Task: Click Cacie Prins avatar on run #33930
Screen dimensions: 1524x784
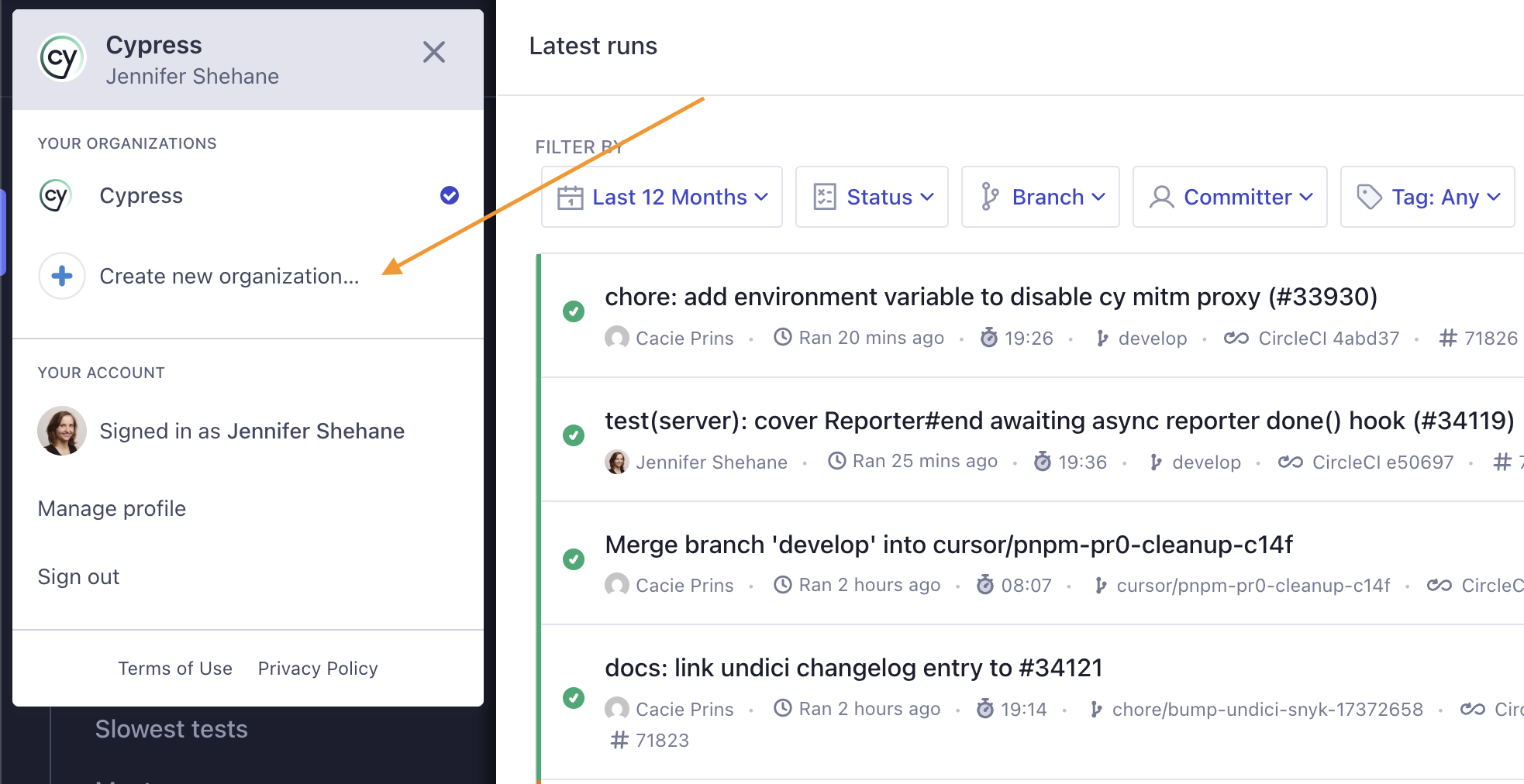Action: pyautogui.click(x=617, y=338)
